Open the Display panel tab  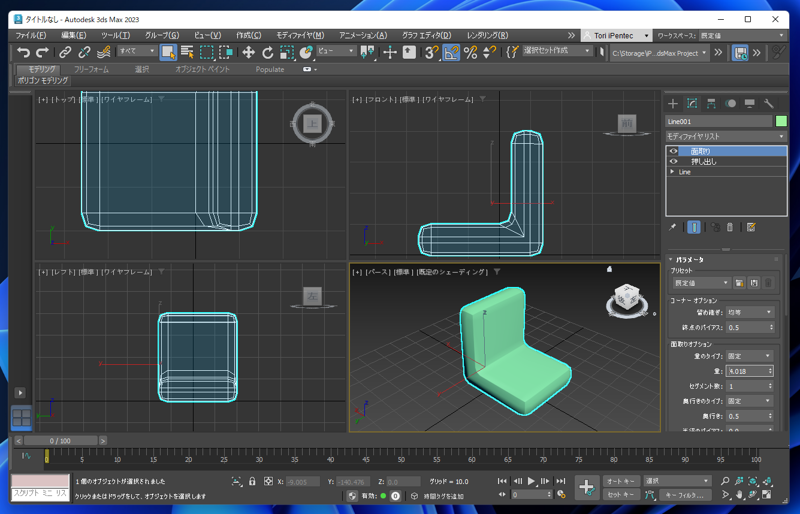[749, 104]
